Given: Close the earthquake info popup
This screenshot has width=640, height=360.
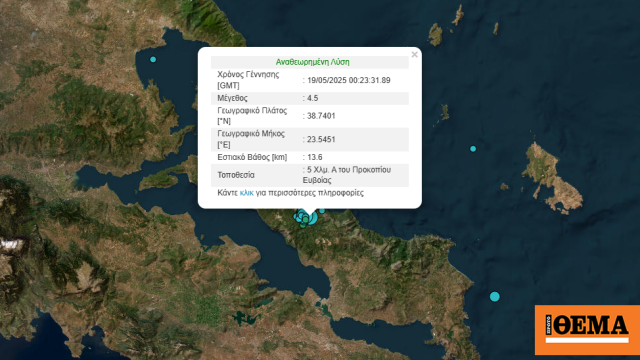Looking at the screenshot, I should [x=415, y=54].
